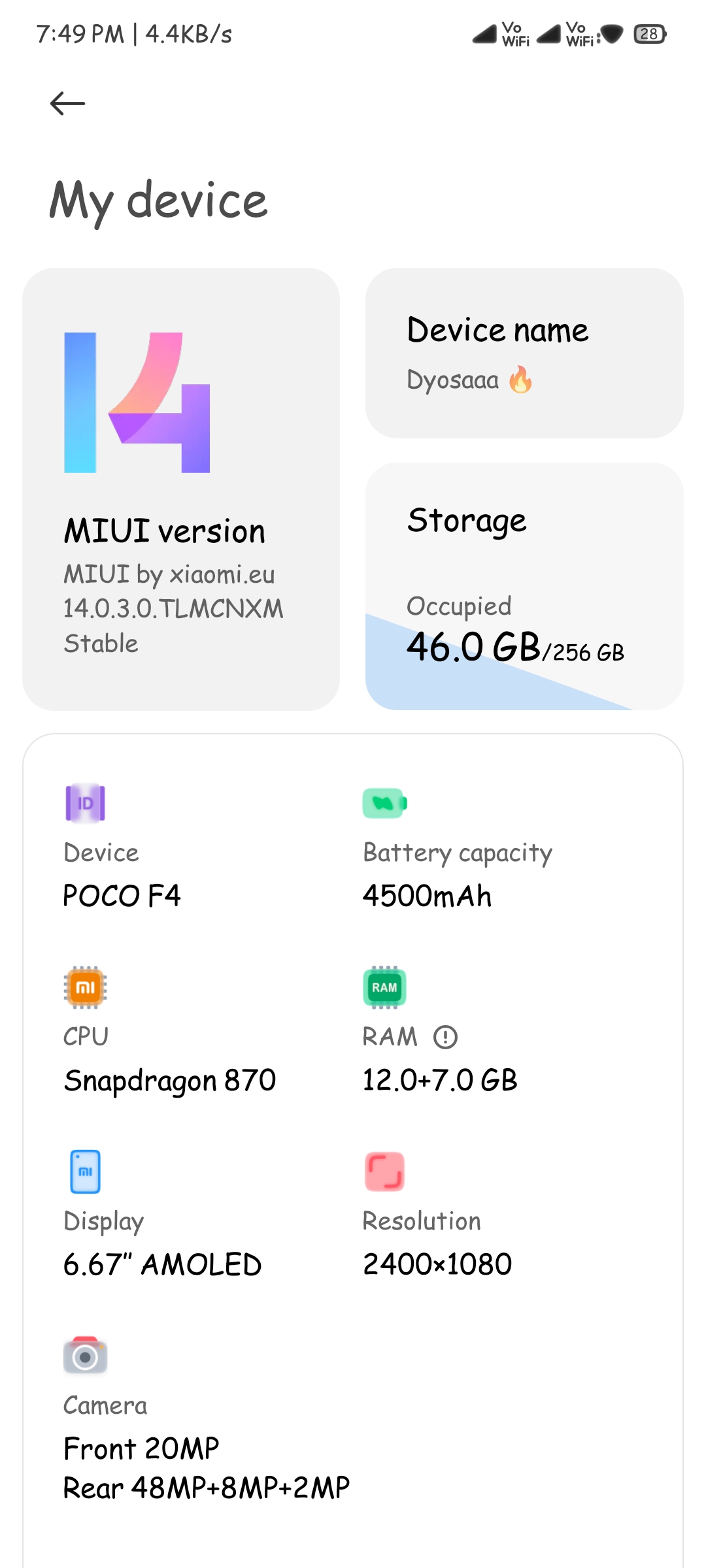Tap the green battery capacity icon
The image size is (706, 1568).
pos(384,803)
